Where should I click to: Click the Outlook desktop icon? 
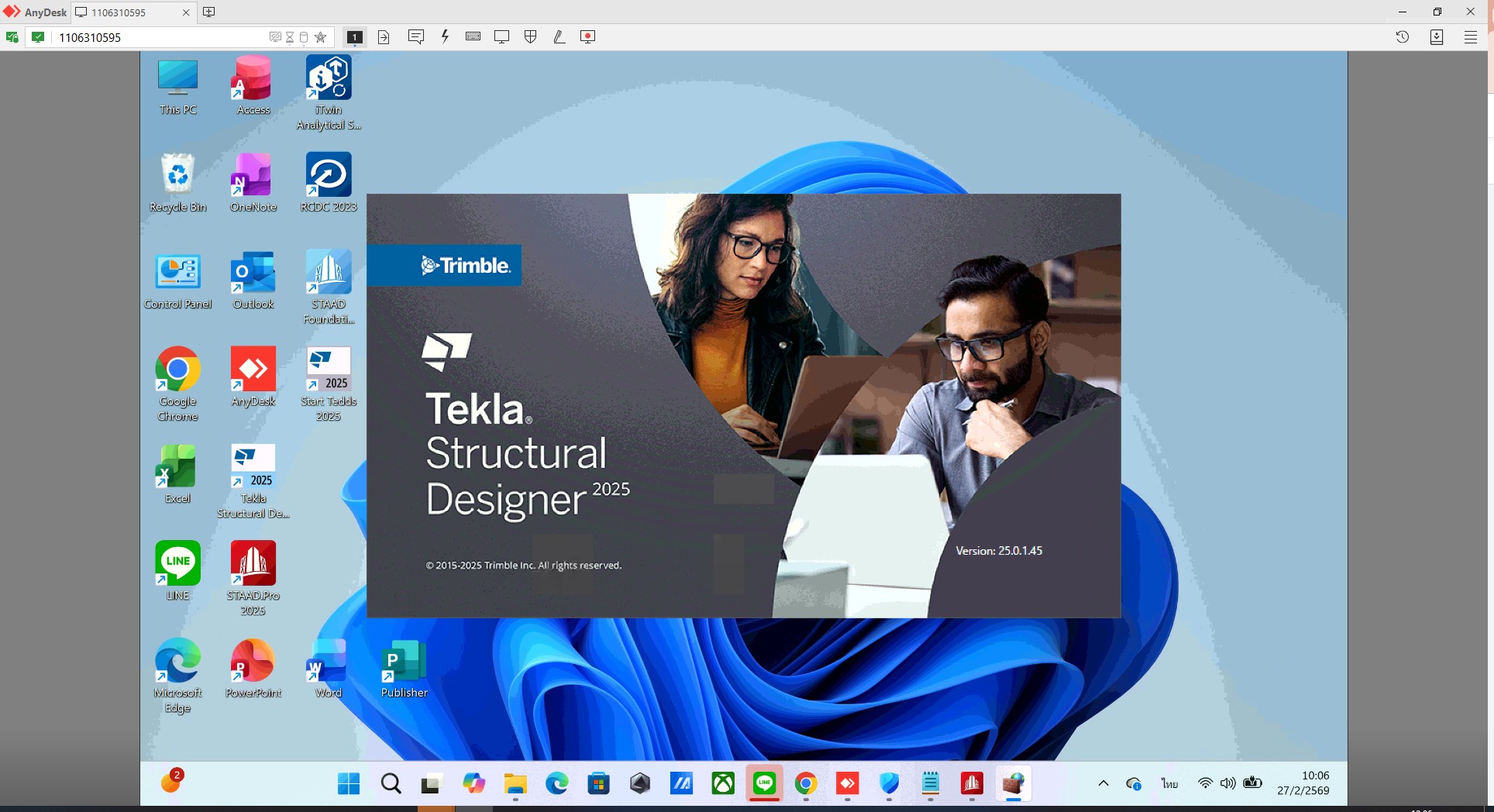pos(253,280)
